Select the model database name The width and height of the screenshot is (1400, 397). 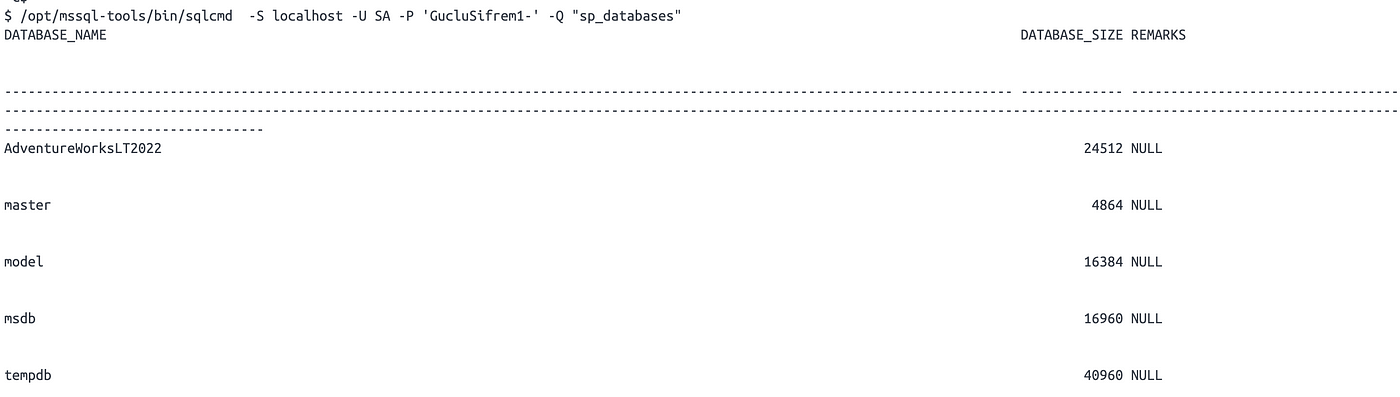(23, 262)
